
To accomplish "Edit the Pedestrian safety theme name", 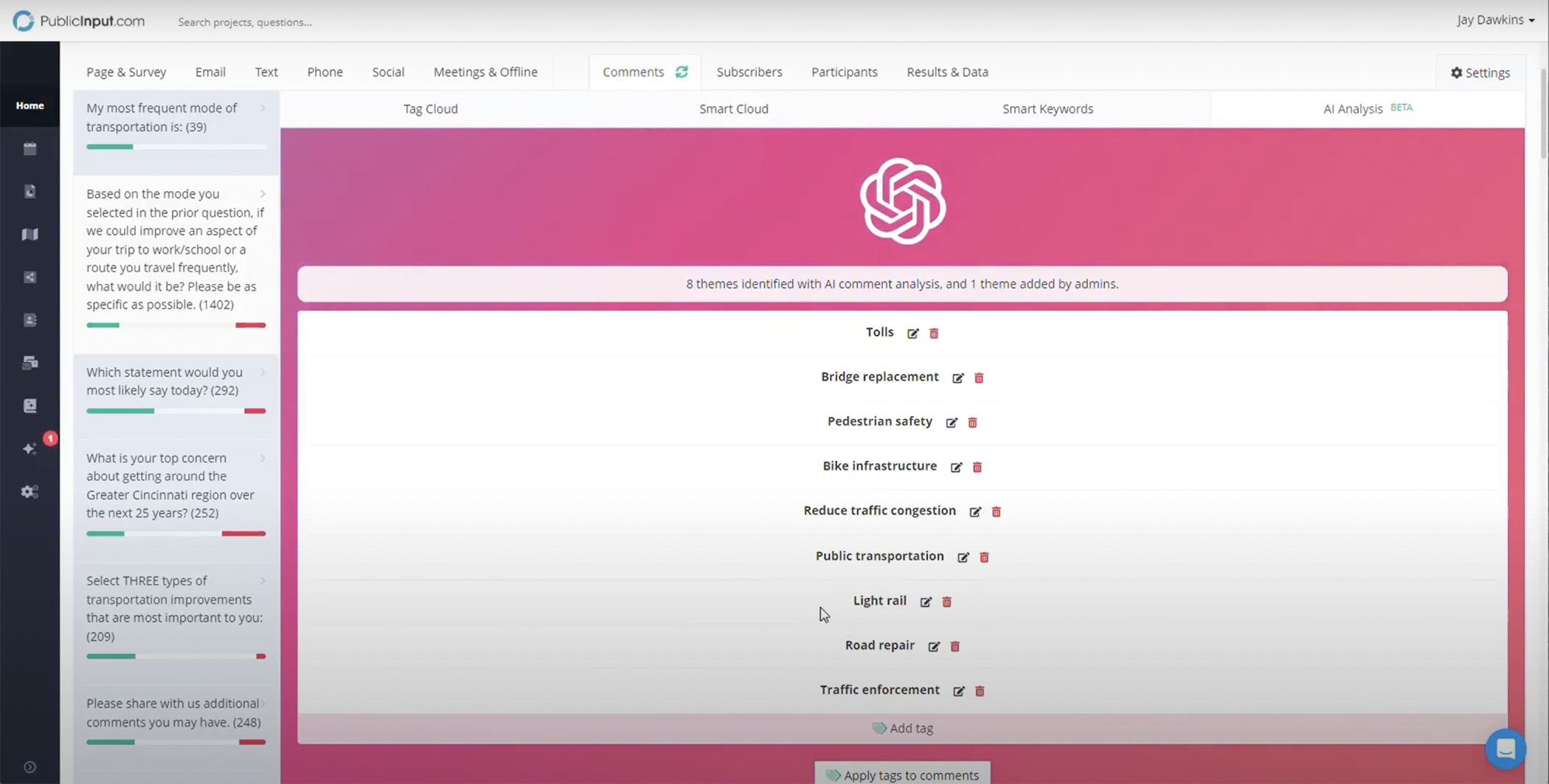I will 952,423.
